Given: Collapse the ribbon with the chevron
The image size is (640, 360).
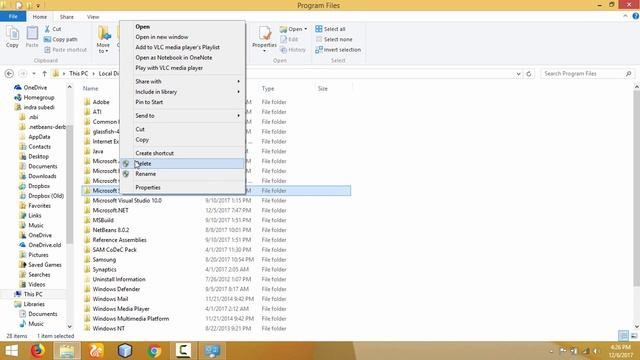Looking at the screenshot, I should [x=625, y=16].
